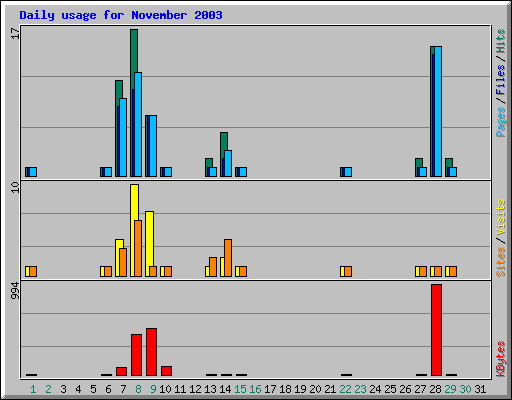The width and height of the screenshot is (512, 400).
Task: Click the tall red KBytes bar for day 28
Action: (x=436, y=330)
